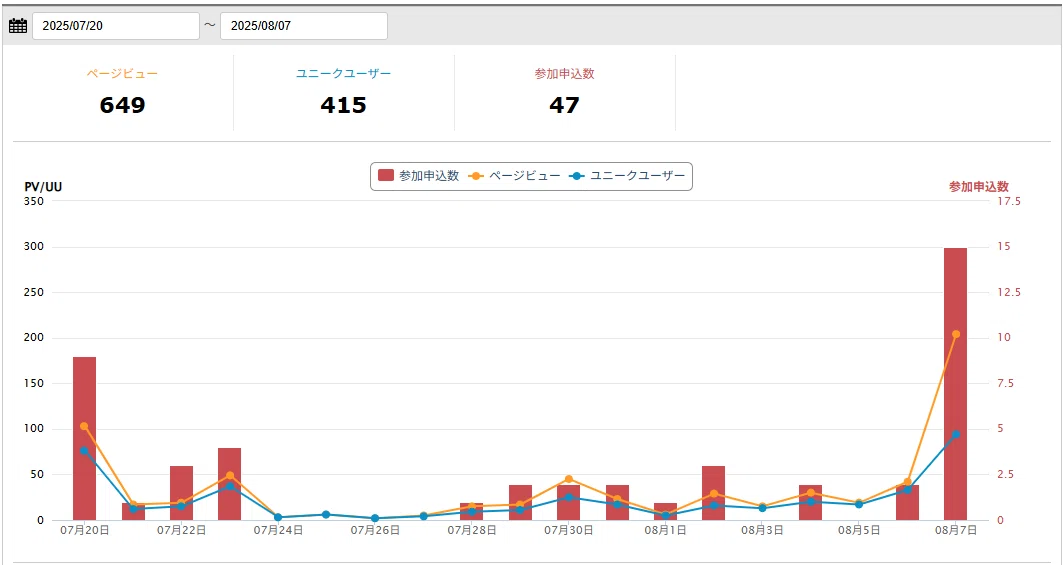The width and height of the screenshot is (1063, 565).
Task: Click the left axis value 300
Action: tap(34, 247)
